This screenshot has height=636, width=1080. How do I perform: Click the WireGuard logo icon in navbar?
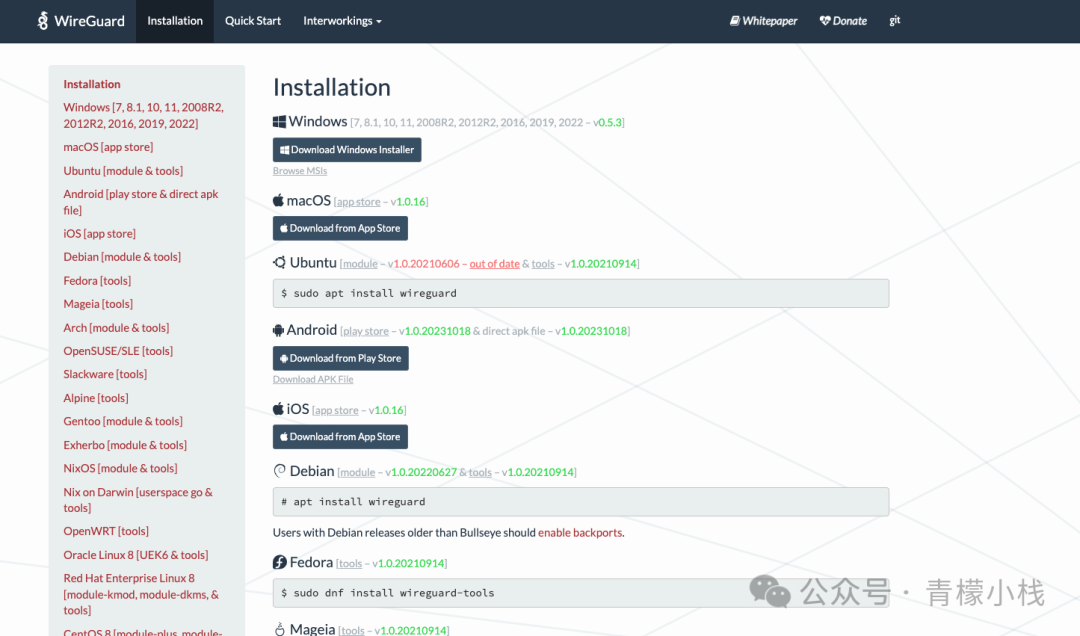pos(43,21)
